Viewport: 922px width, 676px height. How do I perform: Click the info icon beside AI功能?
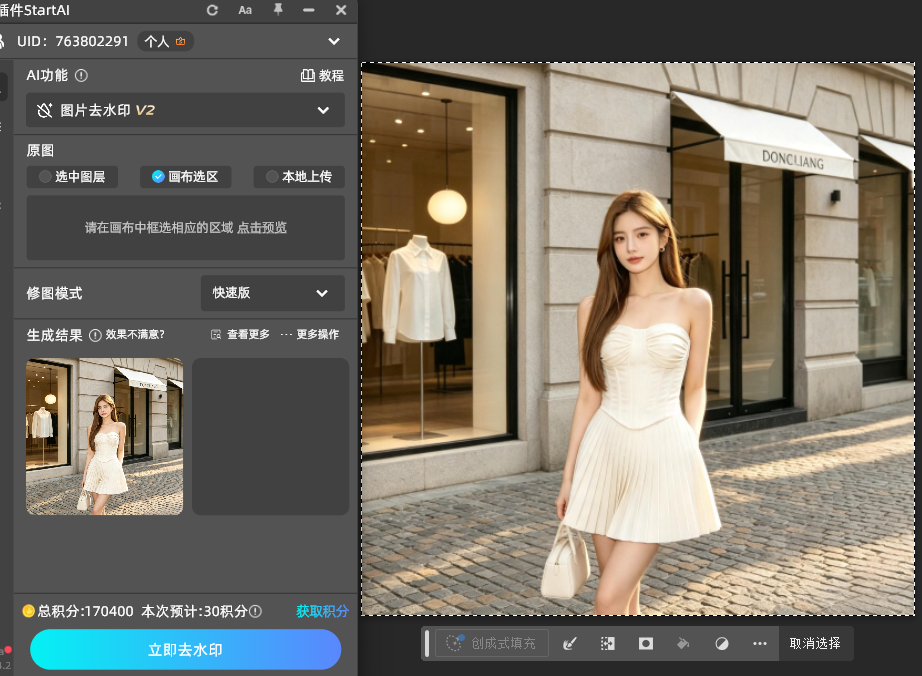pyautogui.click(x=81, y=75)
